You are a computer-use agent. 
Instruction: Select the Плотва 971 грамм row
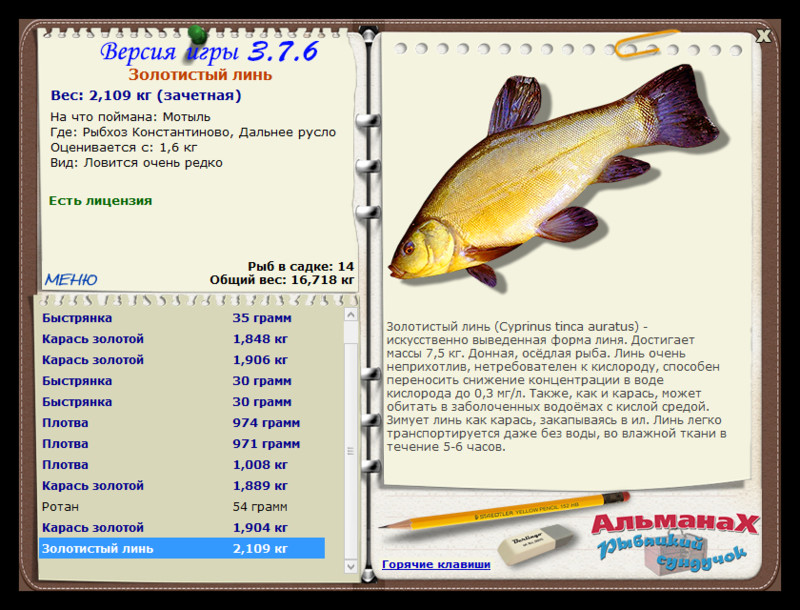pos(182,444)
